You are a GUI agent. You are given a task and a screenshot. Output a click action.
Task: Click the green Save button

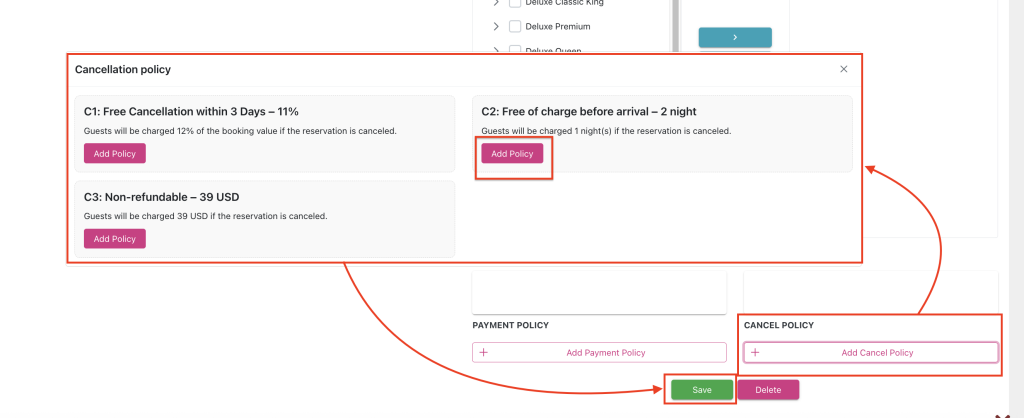pos(701,390)
